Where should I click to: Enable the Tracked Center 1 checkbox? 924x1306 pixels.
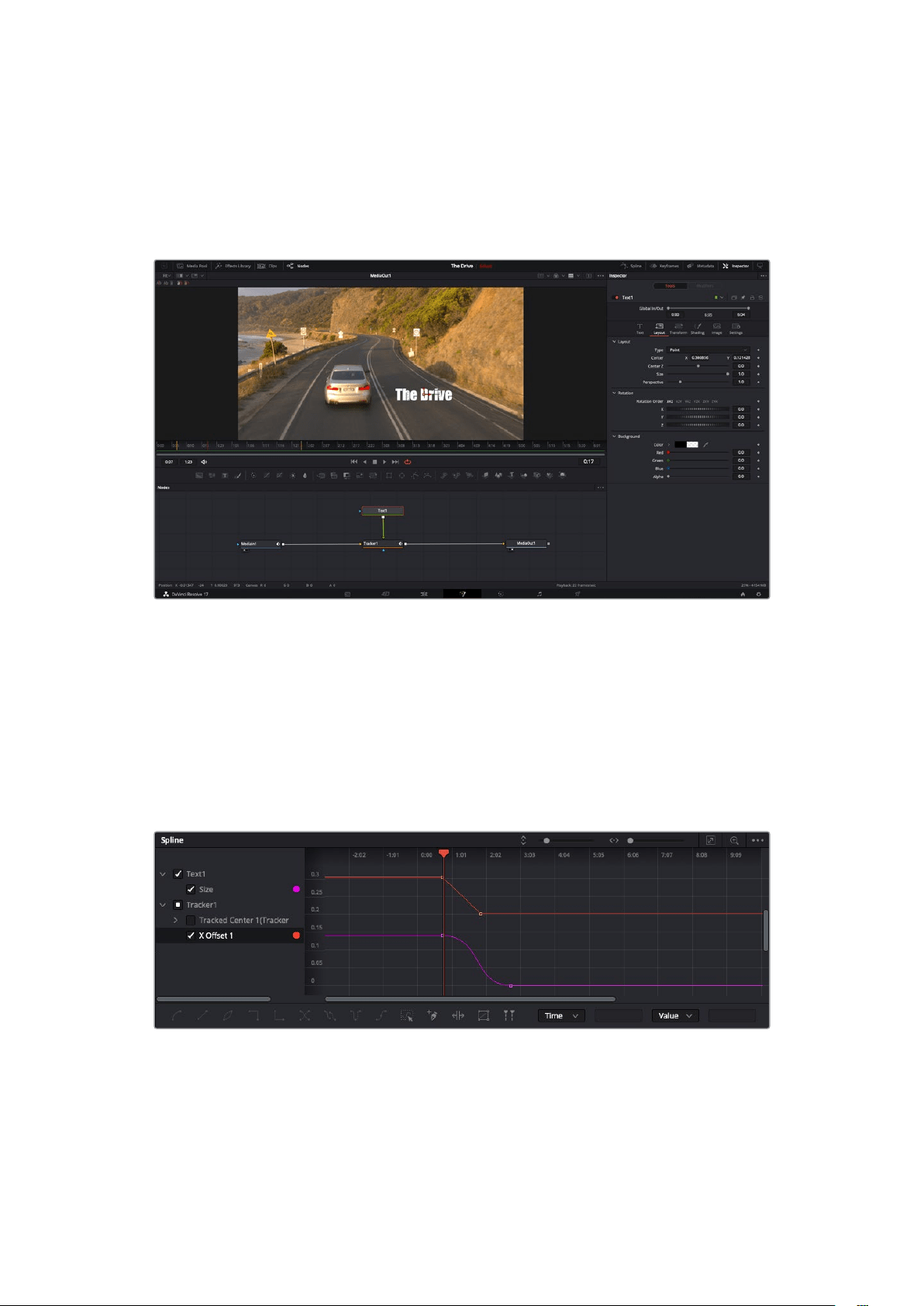[191, 921]
